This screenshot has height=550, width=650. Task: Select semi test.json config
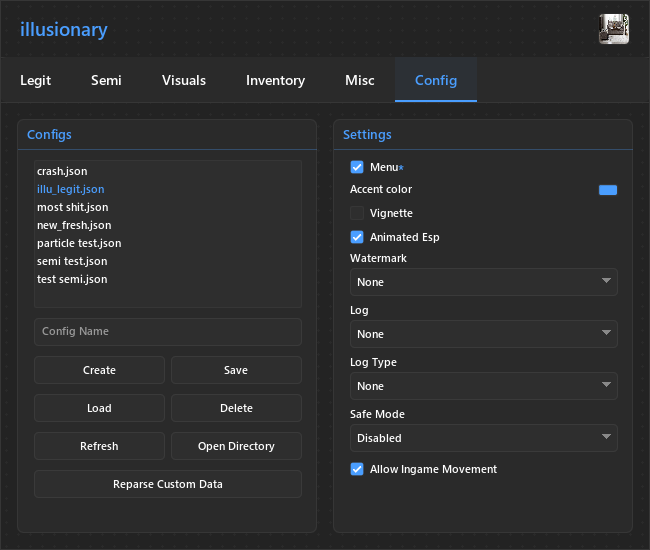[x=167, y=261]
